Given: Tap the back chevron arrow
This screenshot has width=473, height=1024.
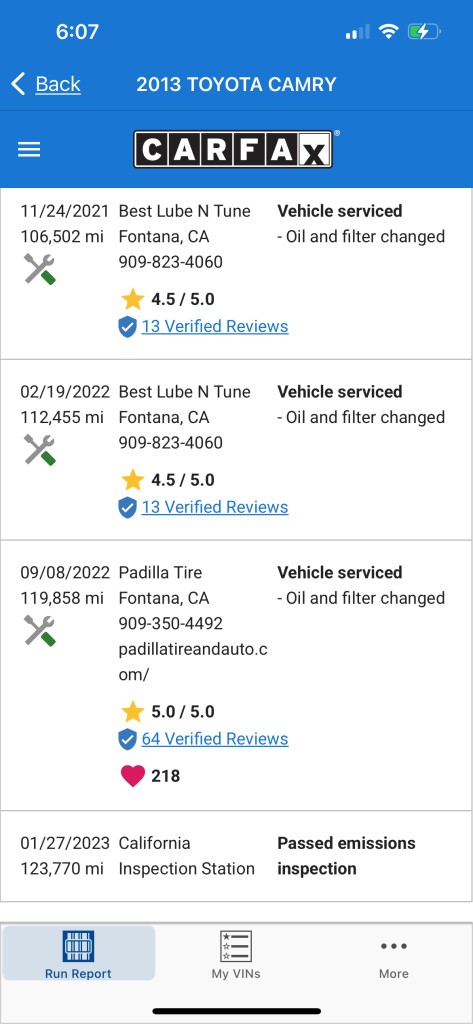Looking at the screenshot, I should coord(18,84).
